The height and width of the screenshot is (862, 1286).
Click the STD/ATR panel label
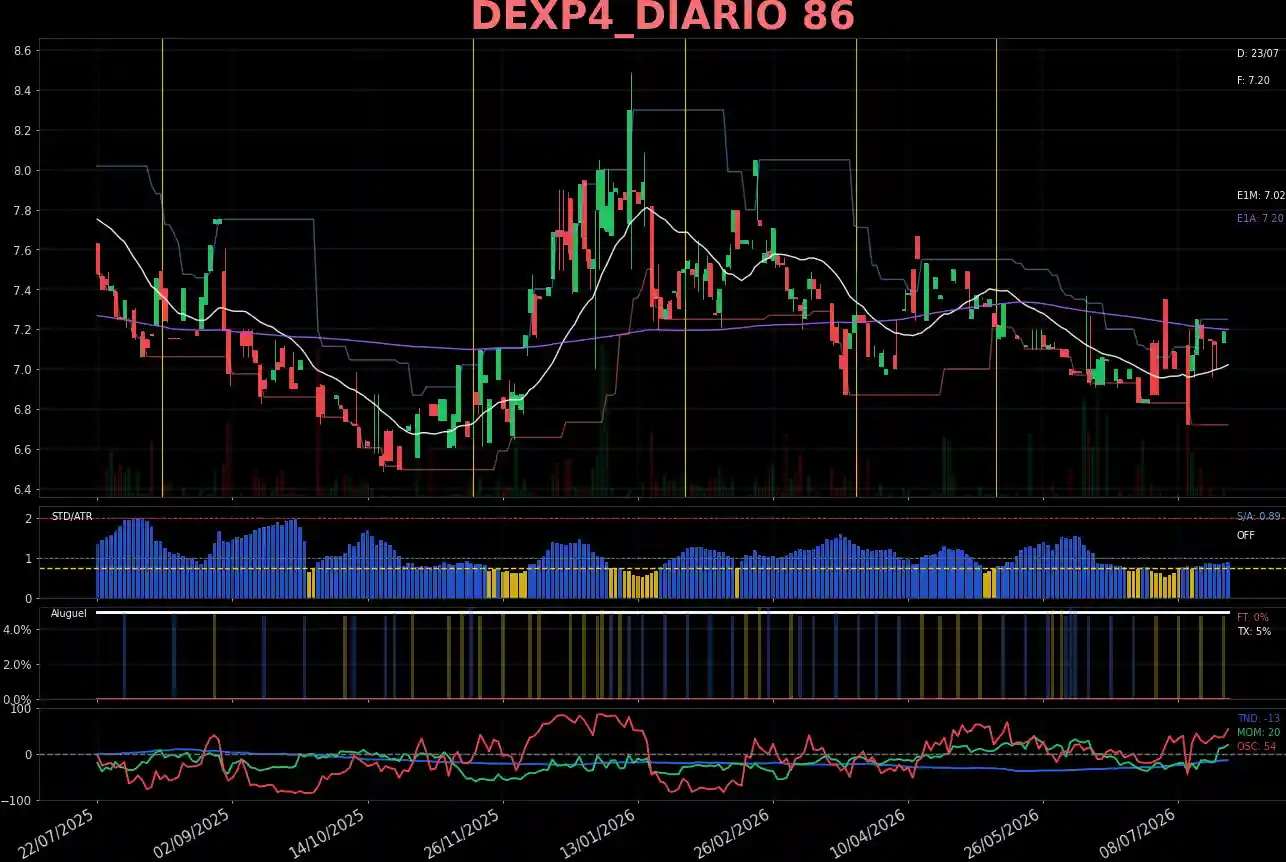tap(72, 517)
